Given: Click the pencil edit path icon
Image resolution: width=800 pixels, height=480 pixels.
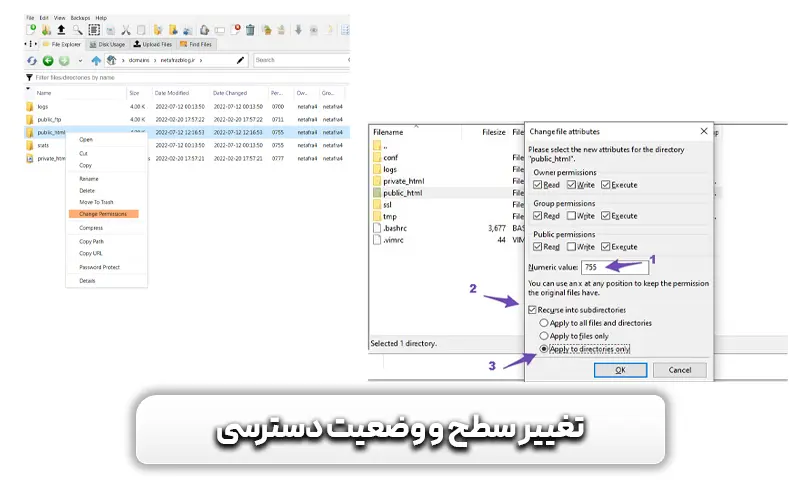Looking at the screenshot, I should coord(240,61).
